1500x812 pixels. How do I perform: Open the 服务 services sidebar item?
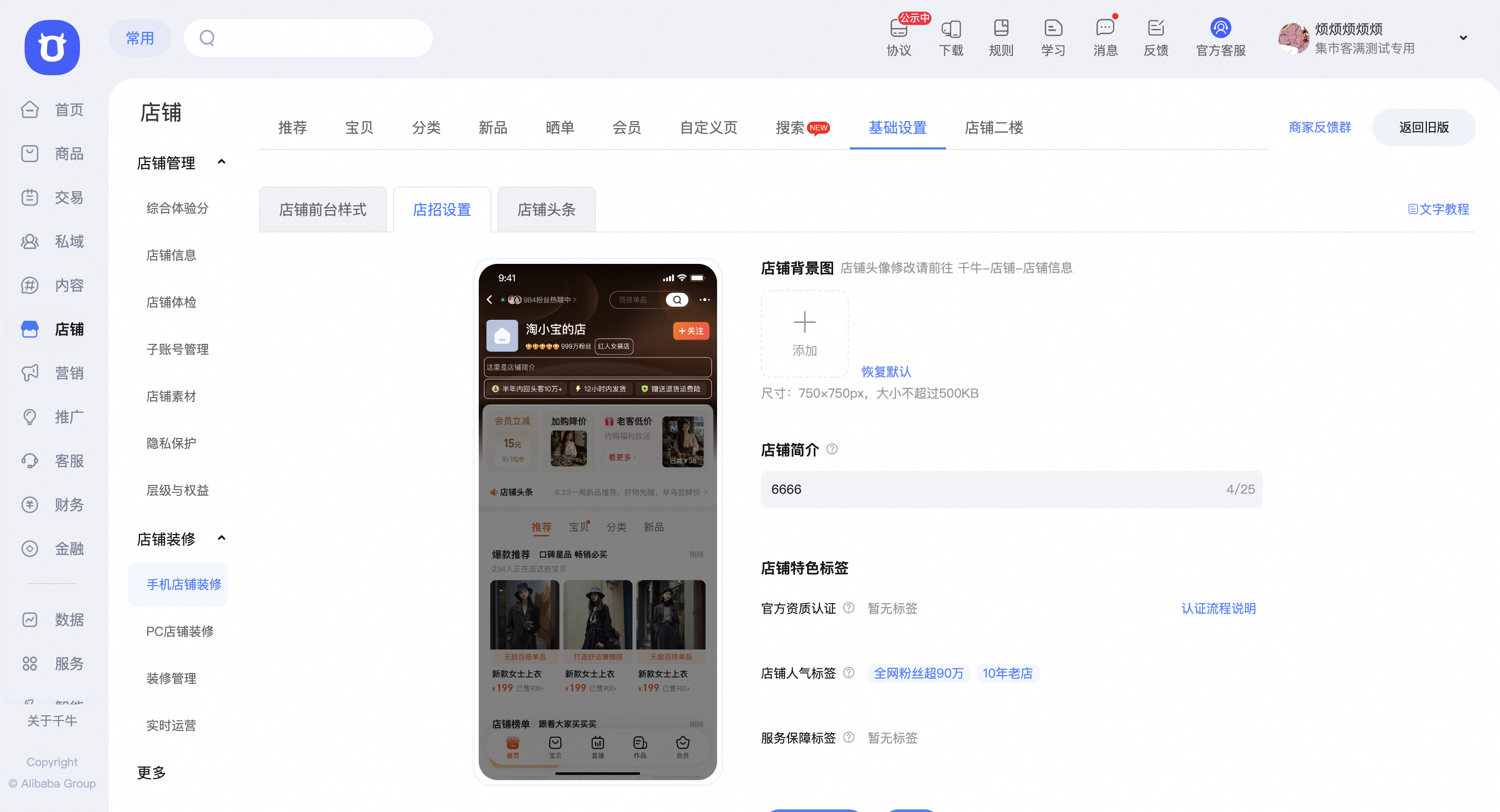click(52, 663)
